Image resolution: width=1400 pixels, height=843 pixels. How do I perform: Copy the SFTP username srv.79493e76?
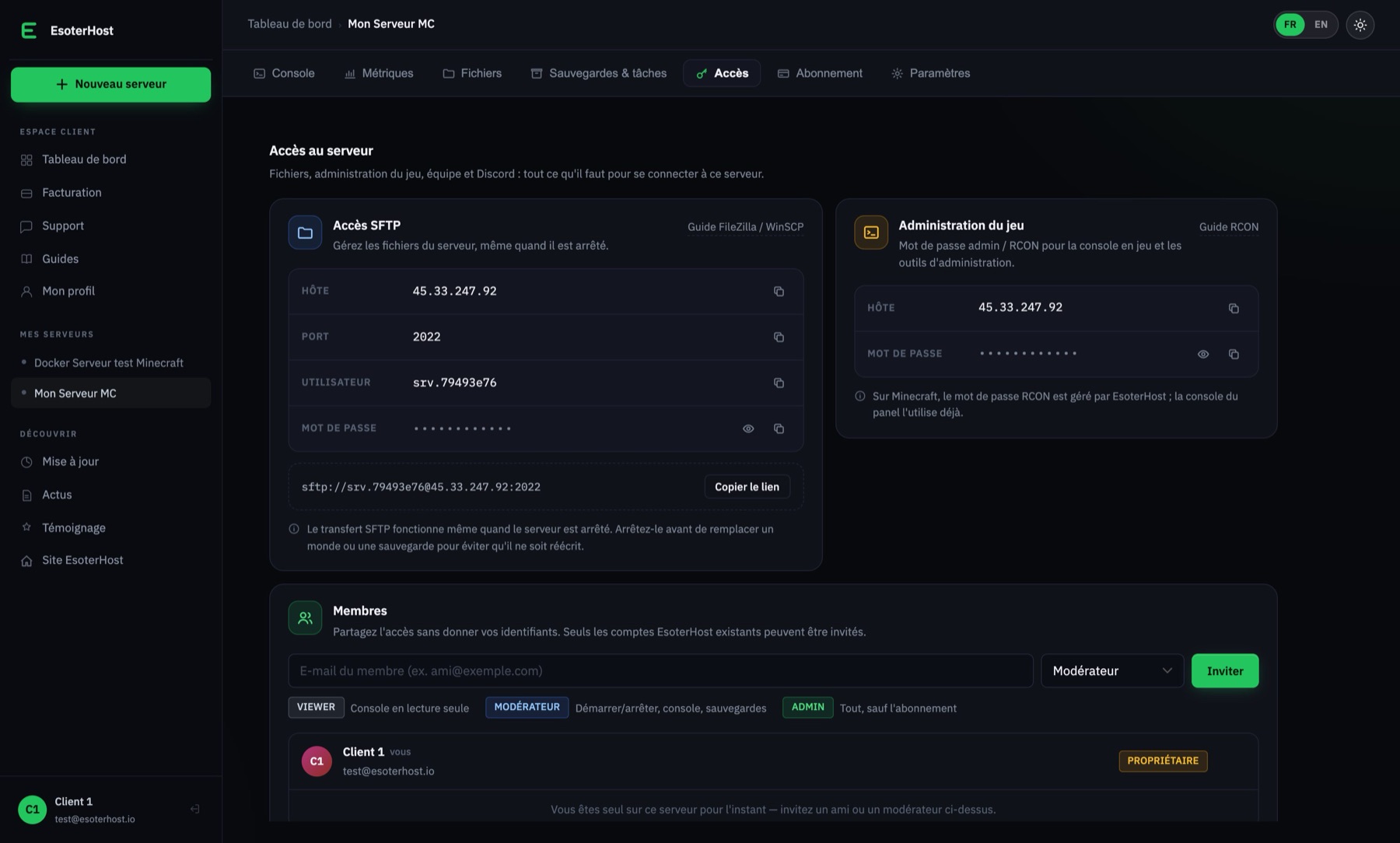tap(779, 383)
